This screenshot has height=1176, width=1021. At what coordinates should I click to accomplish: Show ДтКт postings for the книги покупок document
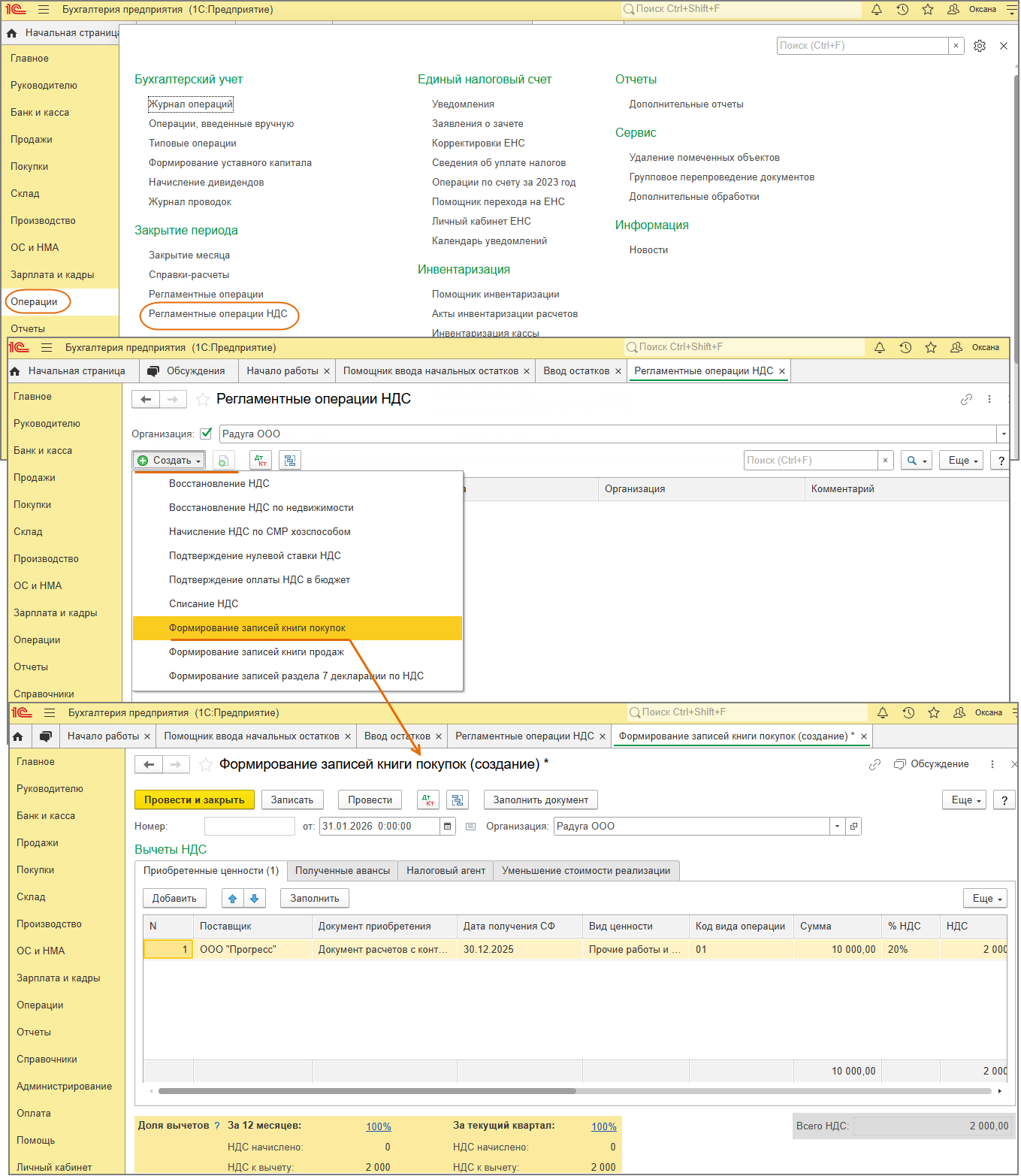coord(428,800)
